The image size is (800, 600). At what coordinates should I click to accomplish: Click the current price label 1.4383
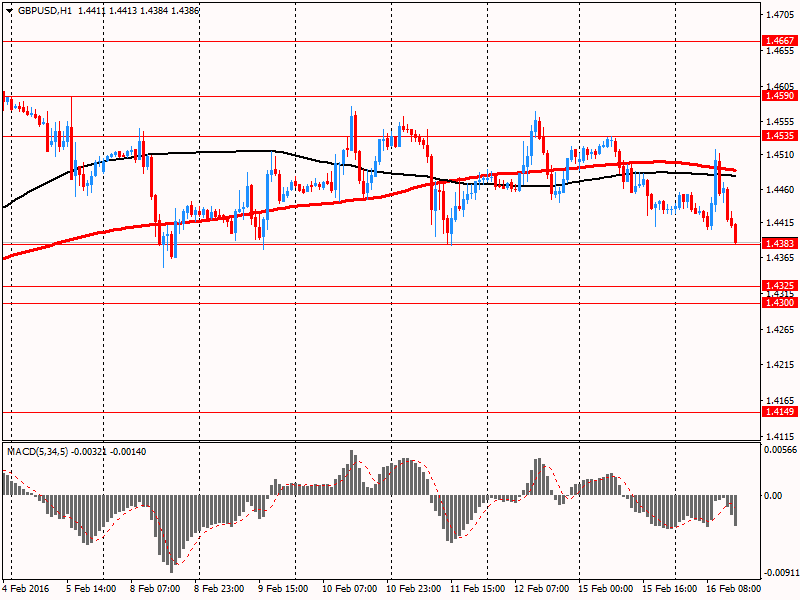click(779, 243)
